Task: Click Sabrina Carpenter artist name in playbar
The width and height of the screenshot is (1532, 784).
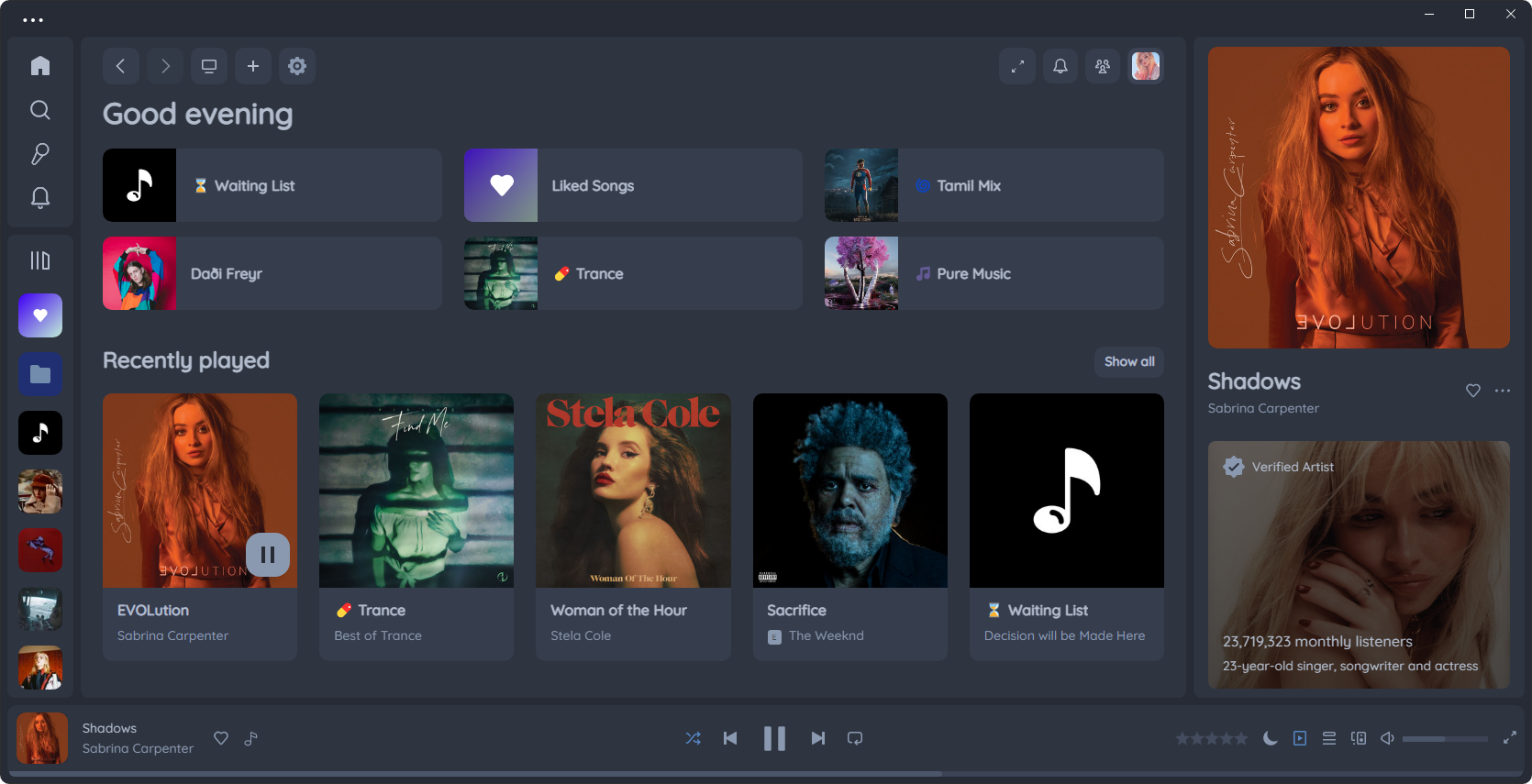Action: coord(138,748)
